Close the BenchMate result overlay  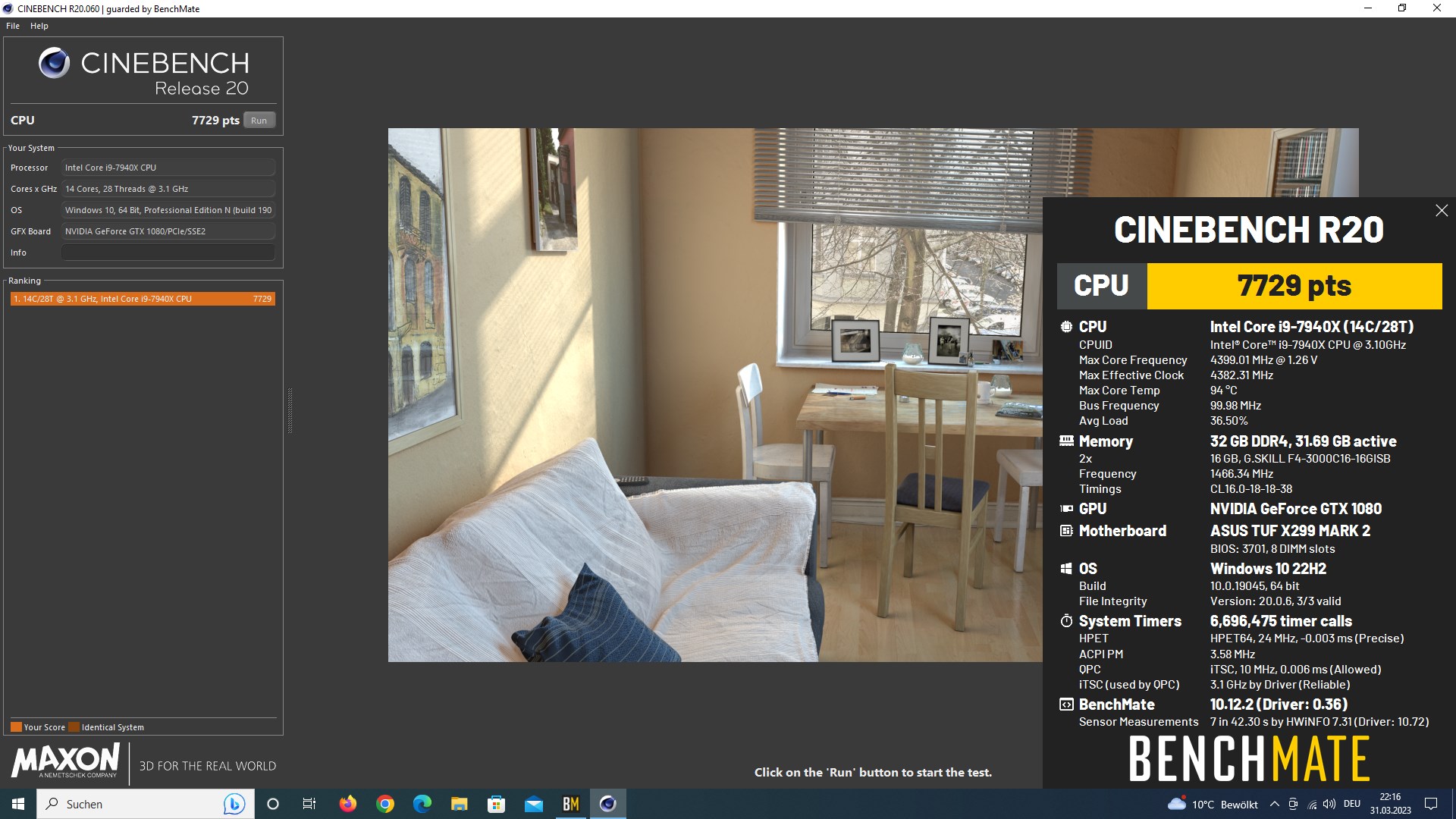click(x=1442, y=211)
